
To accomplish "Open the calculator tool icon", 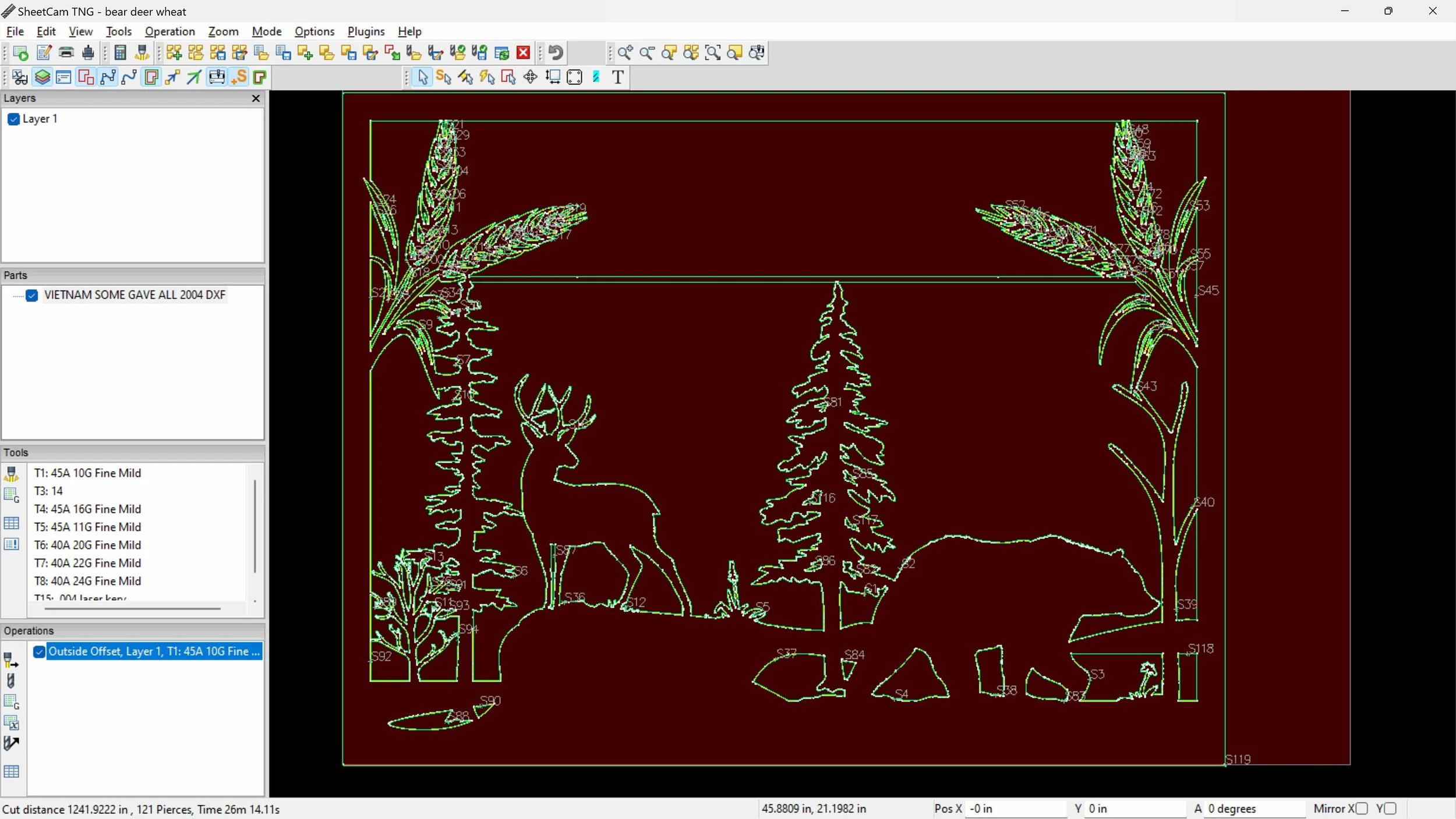I will [121, 53].
